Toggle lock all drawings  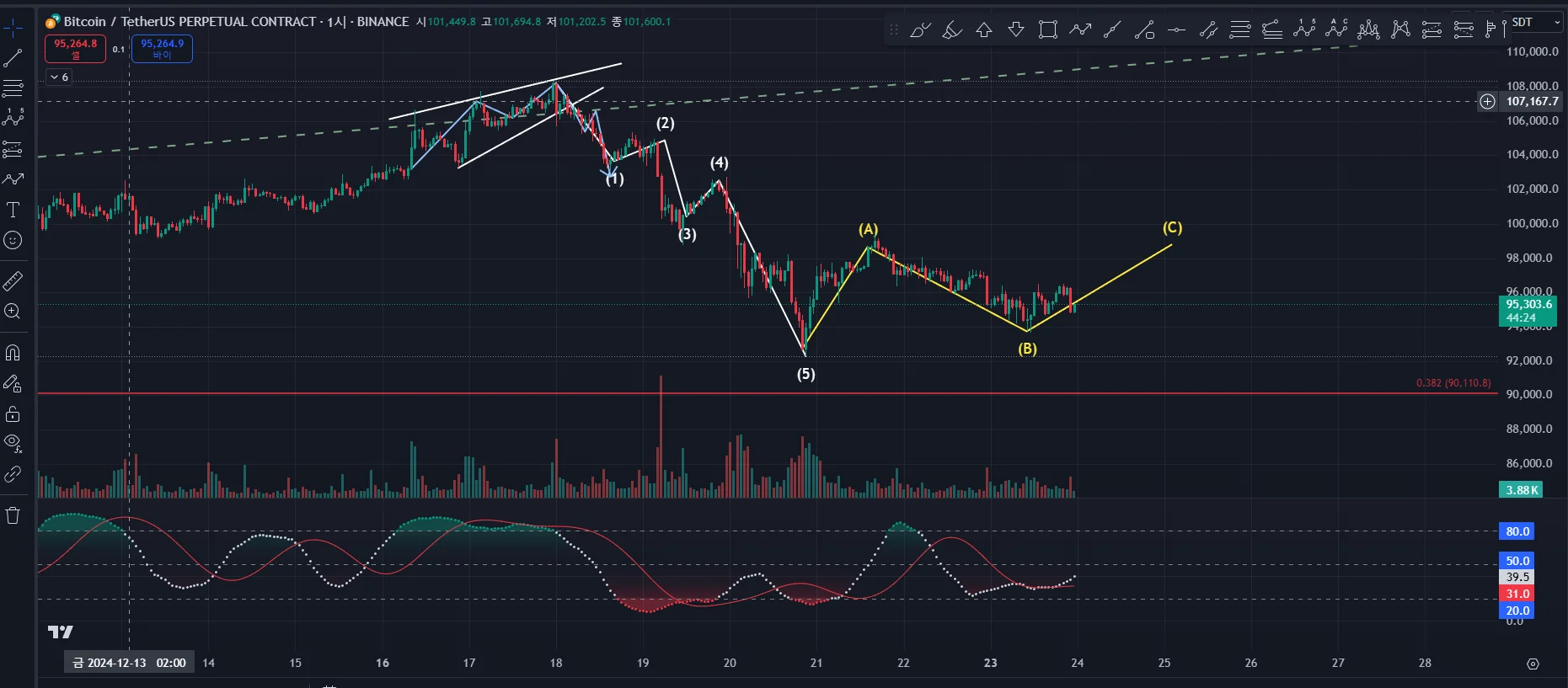13,413
